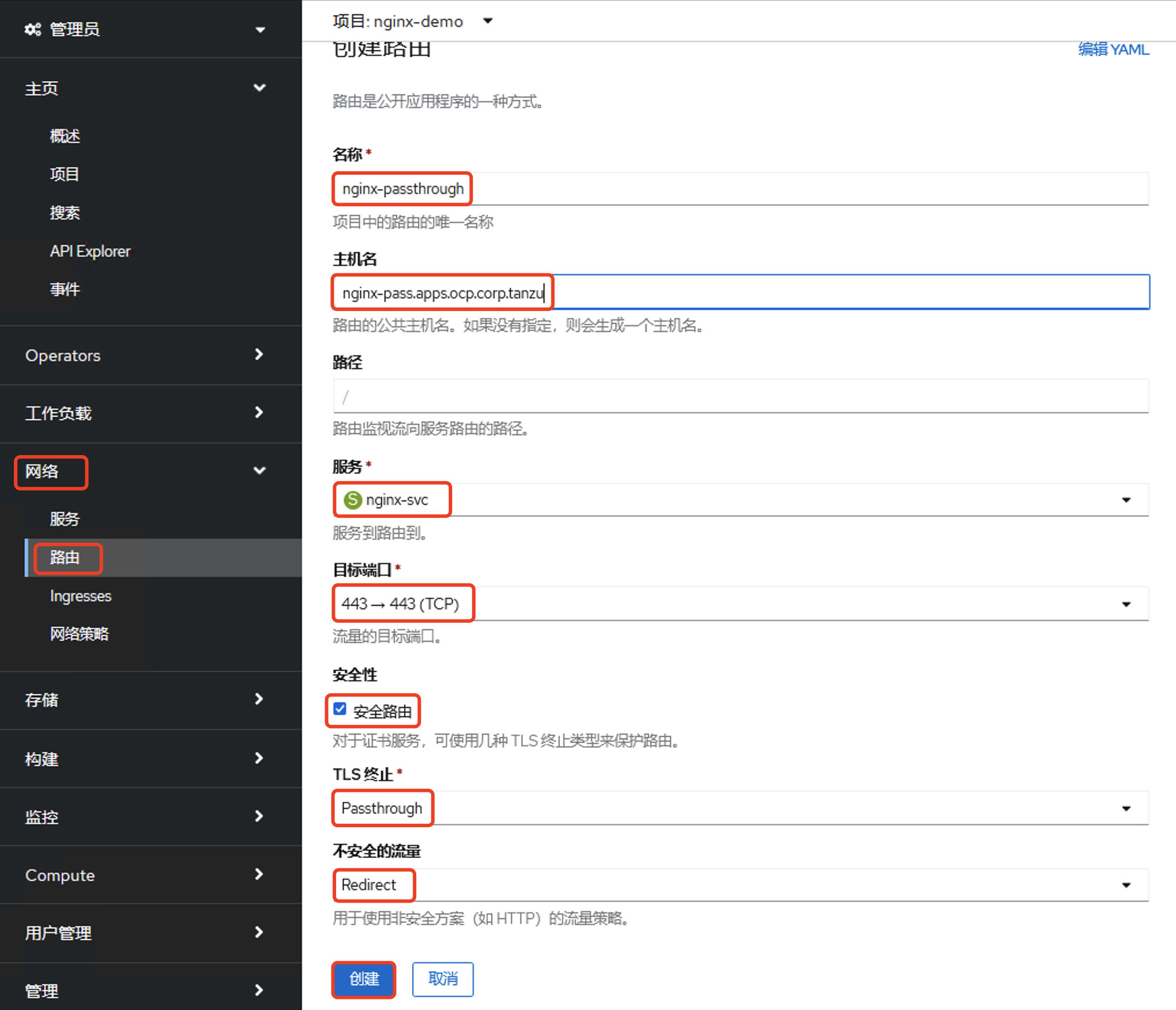Click the chevron arrow next to 用户管理
Image resolution: width=1176 pixels, height=1010 pixels.
259,933
